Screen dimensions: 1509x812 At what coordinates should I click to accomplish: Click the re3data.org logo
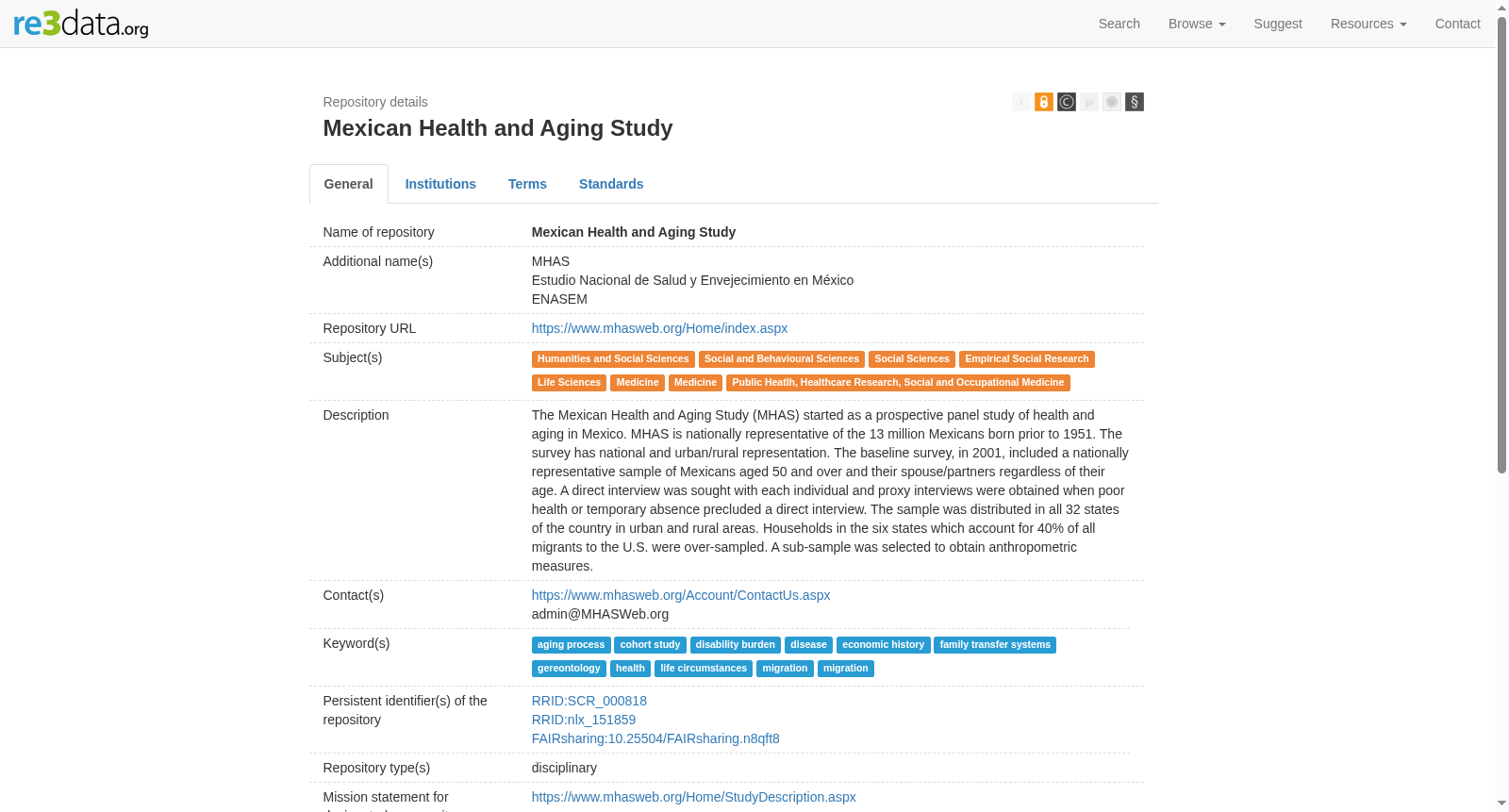pyautogui.click(x=81, y=24)
